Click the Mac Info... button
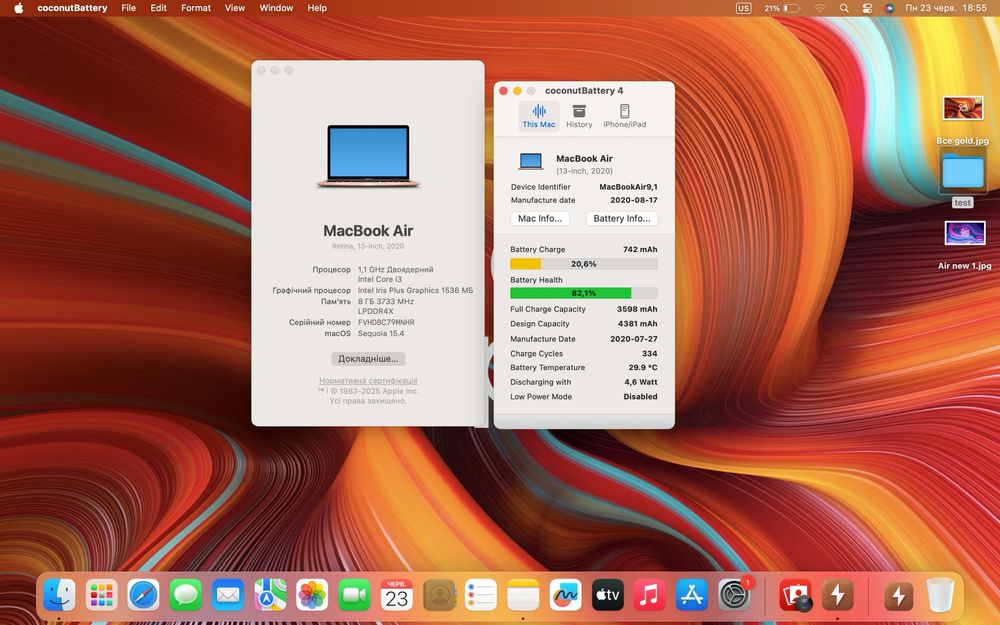1000x625 pixels. (x=540, y=218)
